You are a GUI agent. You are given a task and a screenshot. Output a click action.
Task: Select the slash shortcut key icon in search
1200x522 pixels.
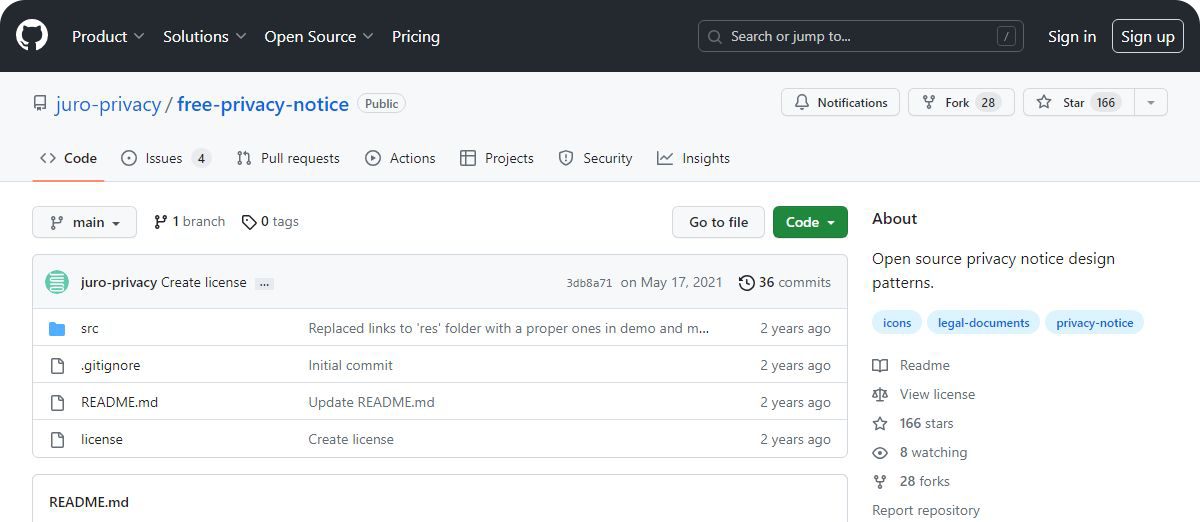[1006, 36]
